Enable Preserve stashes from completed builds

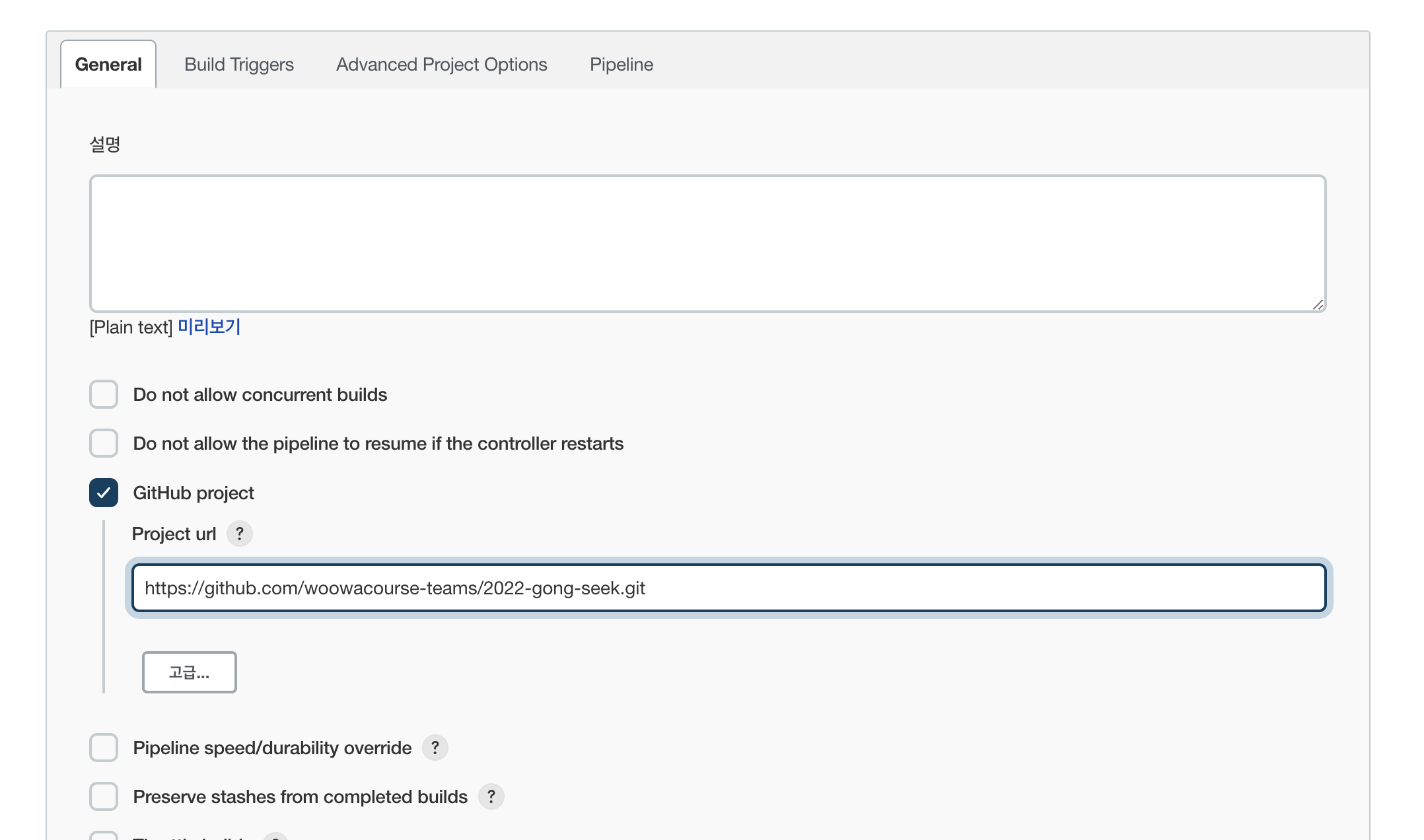(104, 796)
